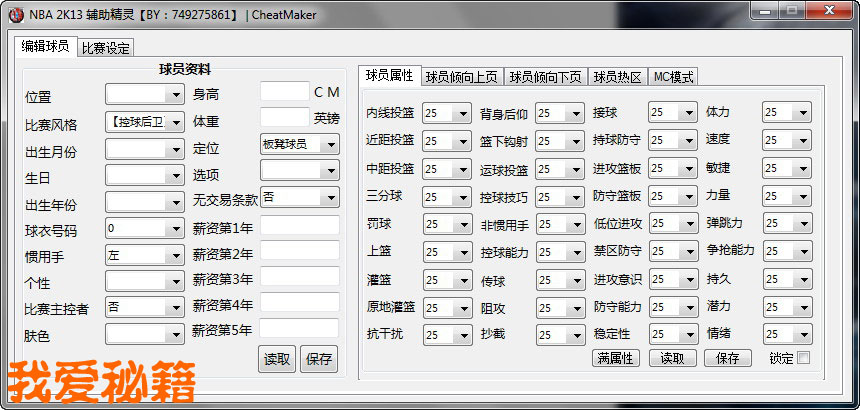Click 保存 button in the attributes panel
The height and width of the screenshot is (410, 860).
pyautogui.click(x=728, y=358)
